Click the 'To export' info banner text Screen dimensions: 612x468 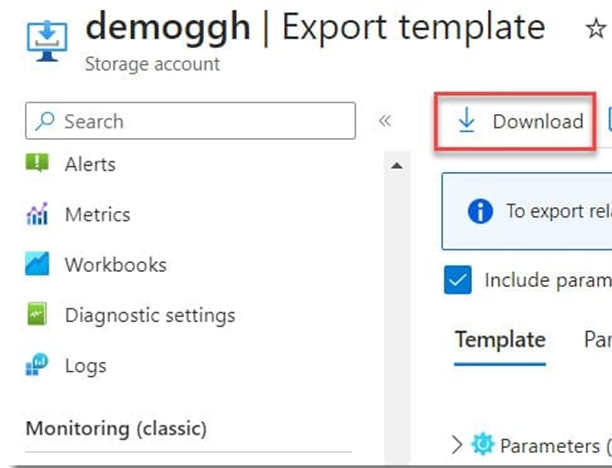tap(559, 211)
